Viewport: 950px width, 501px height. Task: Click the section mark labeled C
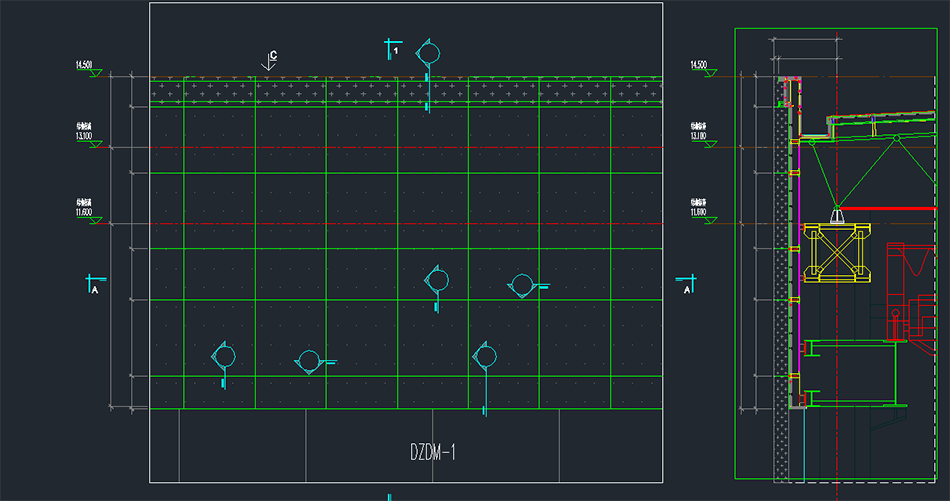click(269, 61)
